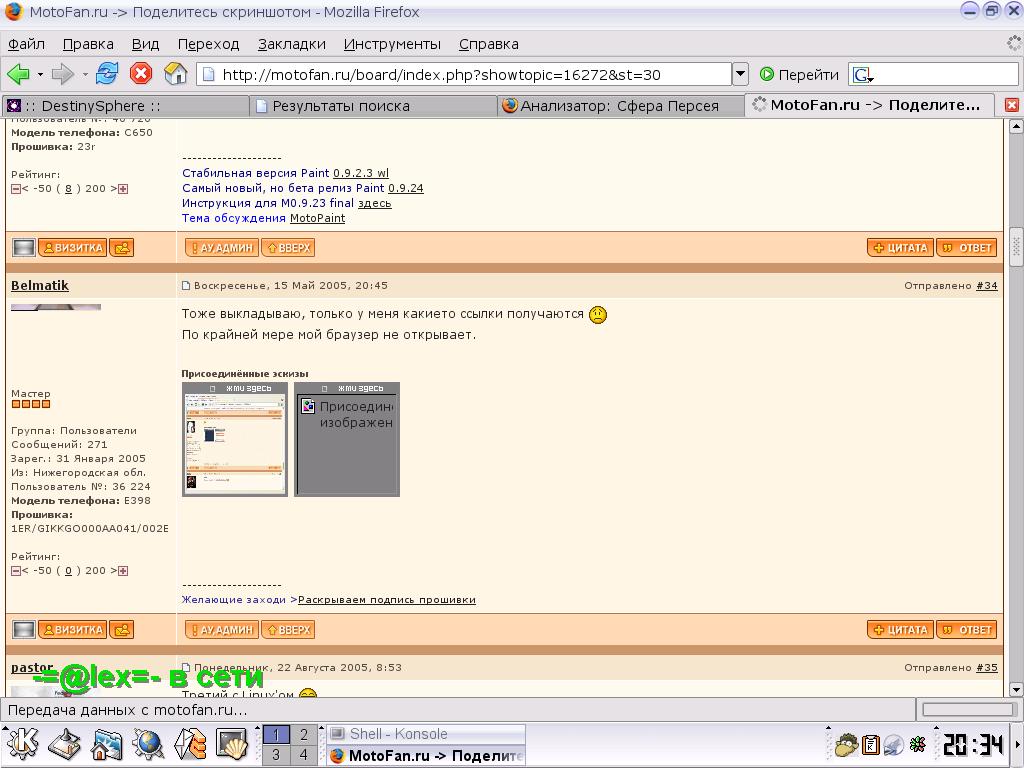Open the Переход menu
Image resolution: width=1024 pixels, height=768 pixels.
pyautogui.click(x=208, y=44)
